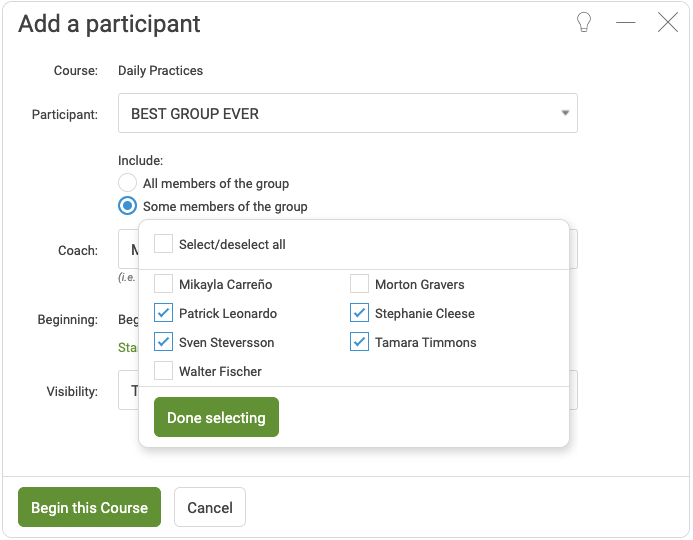Click the Visibility label

tap(72, 392)
